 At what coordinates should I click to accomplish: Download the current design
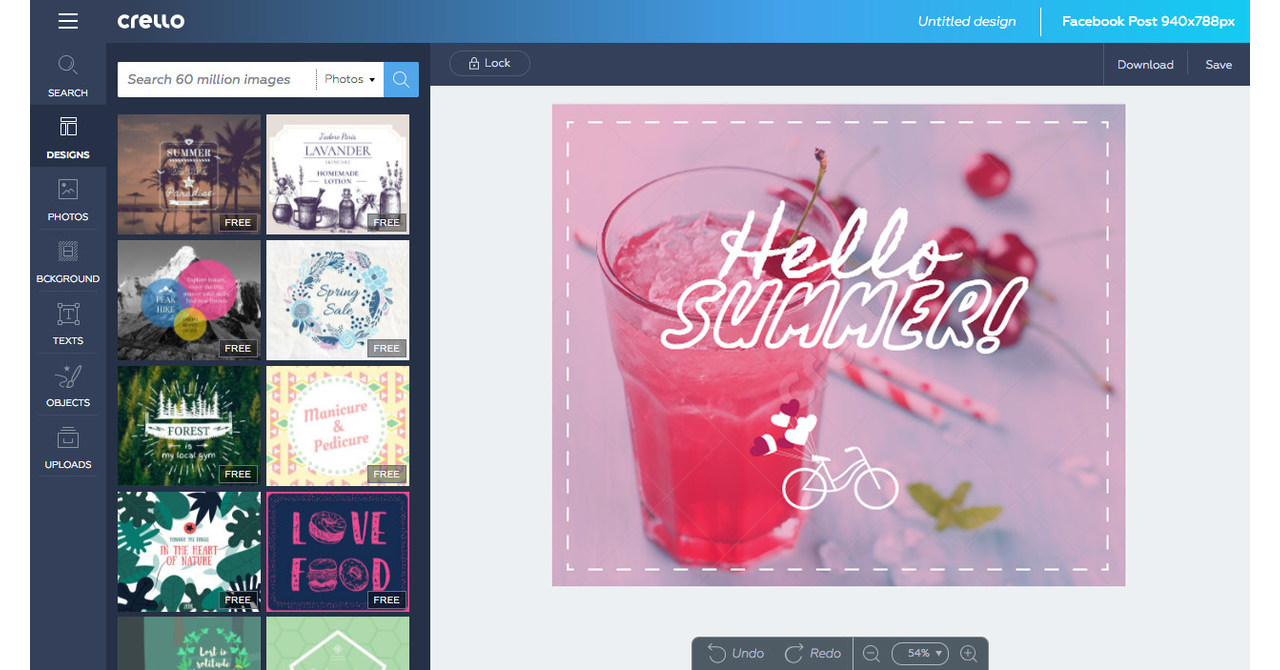coord(1145,64)
